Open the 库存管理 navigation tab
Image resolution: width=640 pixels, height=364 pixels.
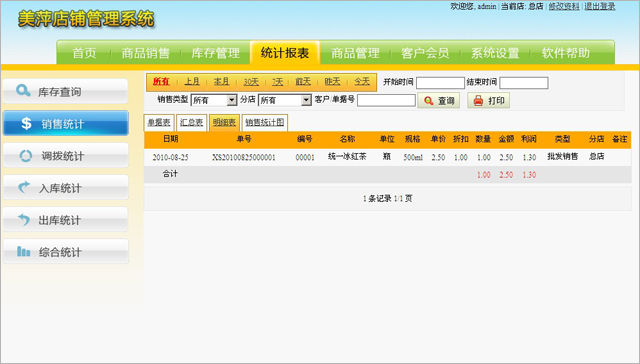tap(216, 53)
